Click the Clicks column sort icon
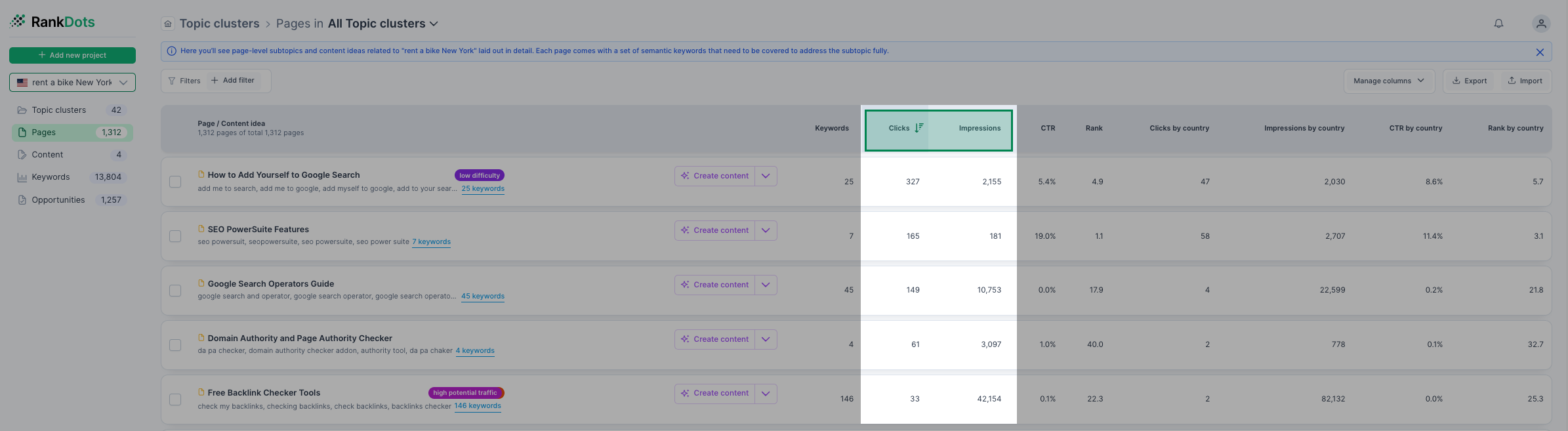Image resolution: width=1568 pixels, height=431 pixels. tap(919, 128)
